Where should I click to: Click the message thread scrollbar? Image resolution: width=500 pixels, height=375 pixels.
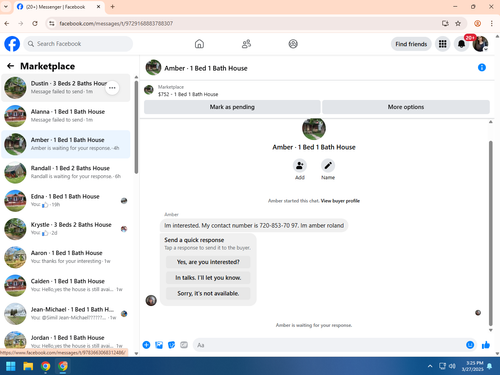coord(490,233)
